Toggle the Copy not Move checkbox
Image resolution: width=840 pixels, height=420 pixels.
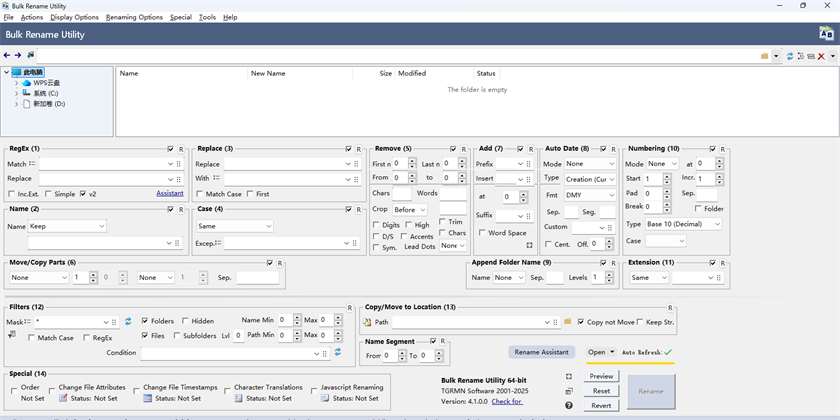coord(583,322)
